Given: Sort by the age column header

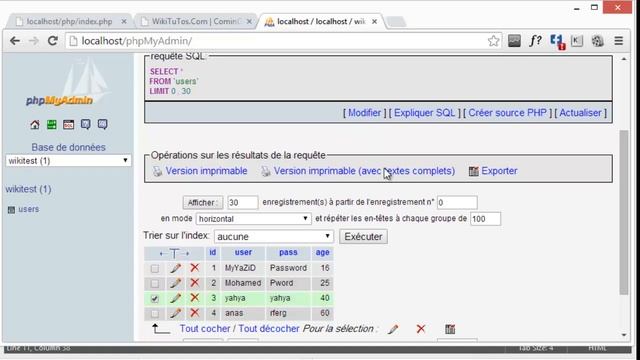Looking at the screenshot, I should 322,252.
